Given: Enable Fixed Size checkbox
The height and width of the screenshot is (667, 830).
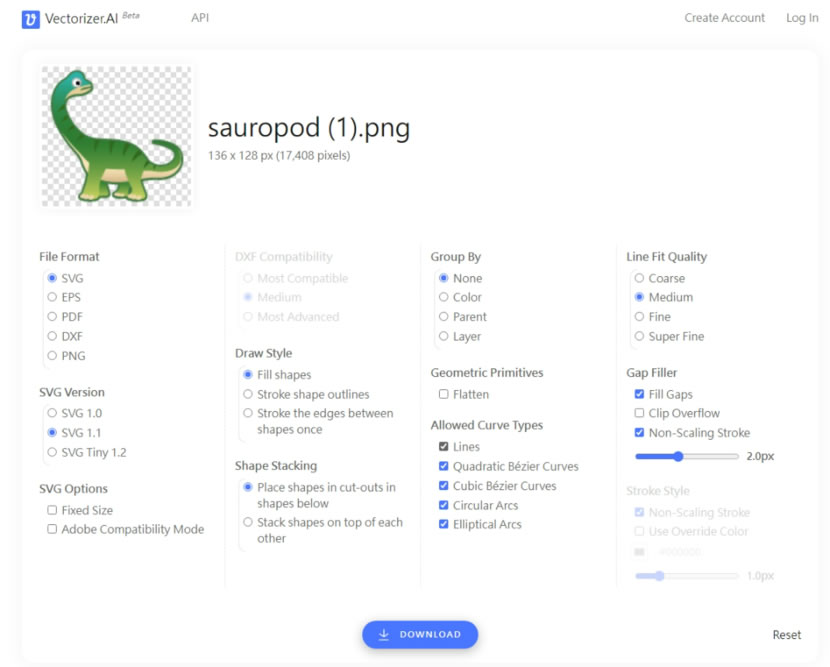Looking at the screenshot, I should pyautogui.click(x=52, y=510).
